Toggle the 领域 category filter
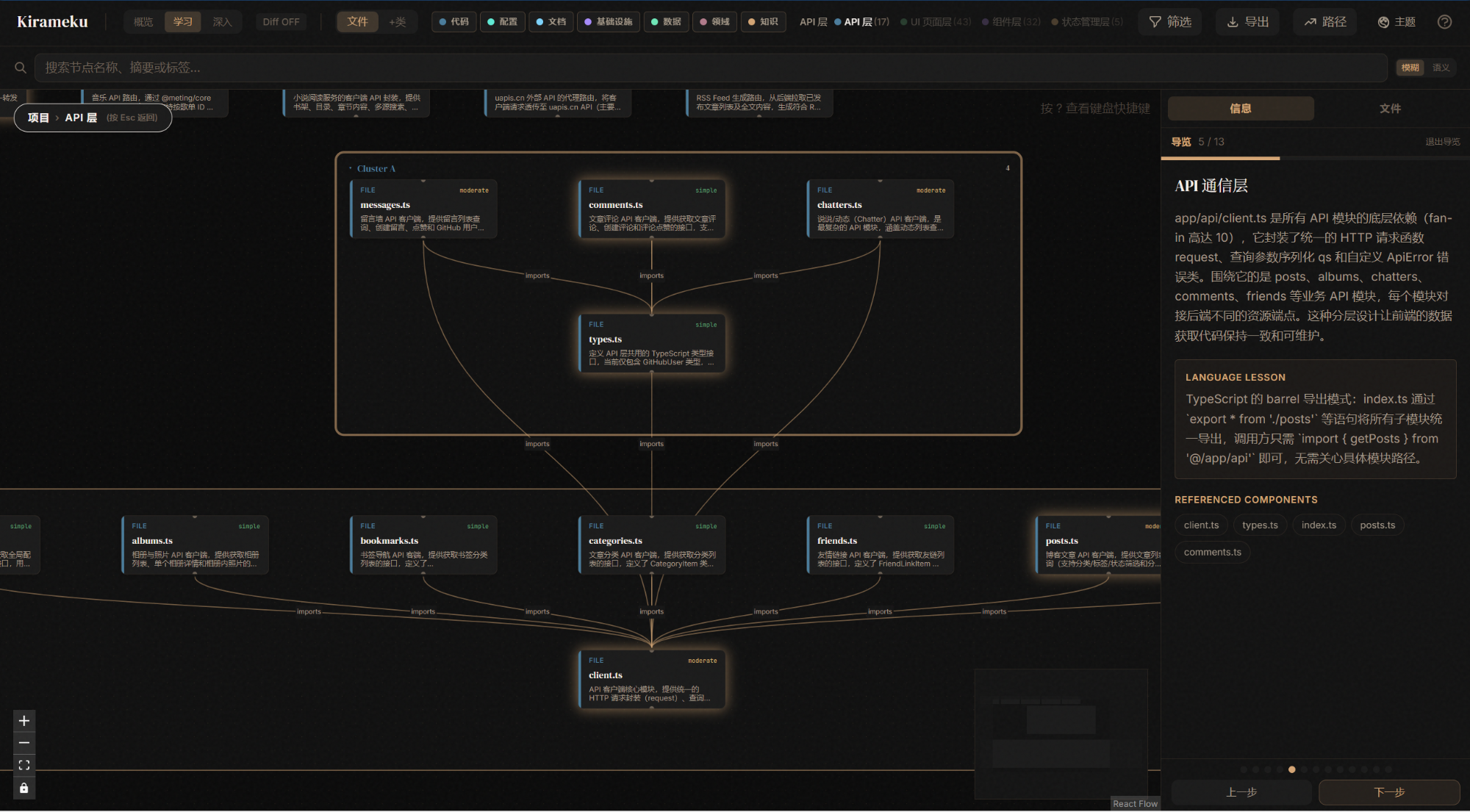Image resolution: width=1470 pixels, height=812 pixels. [715, 22]
